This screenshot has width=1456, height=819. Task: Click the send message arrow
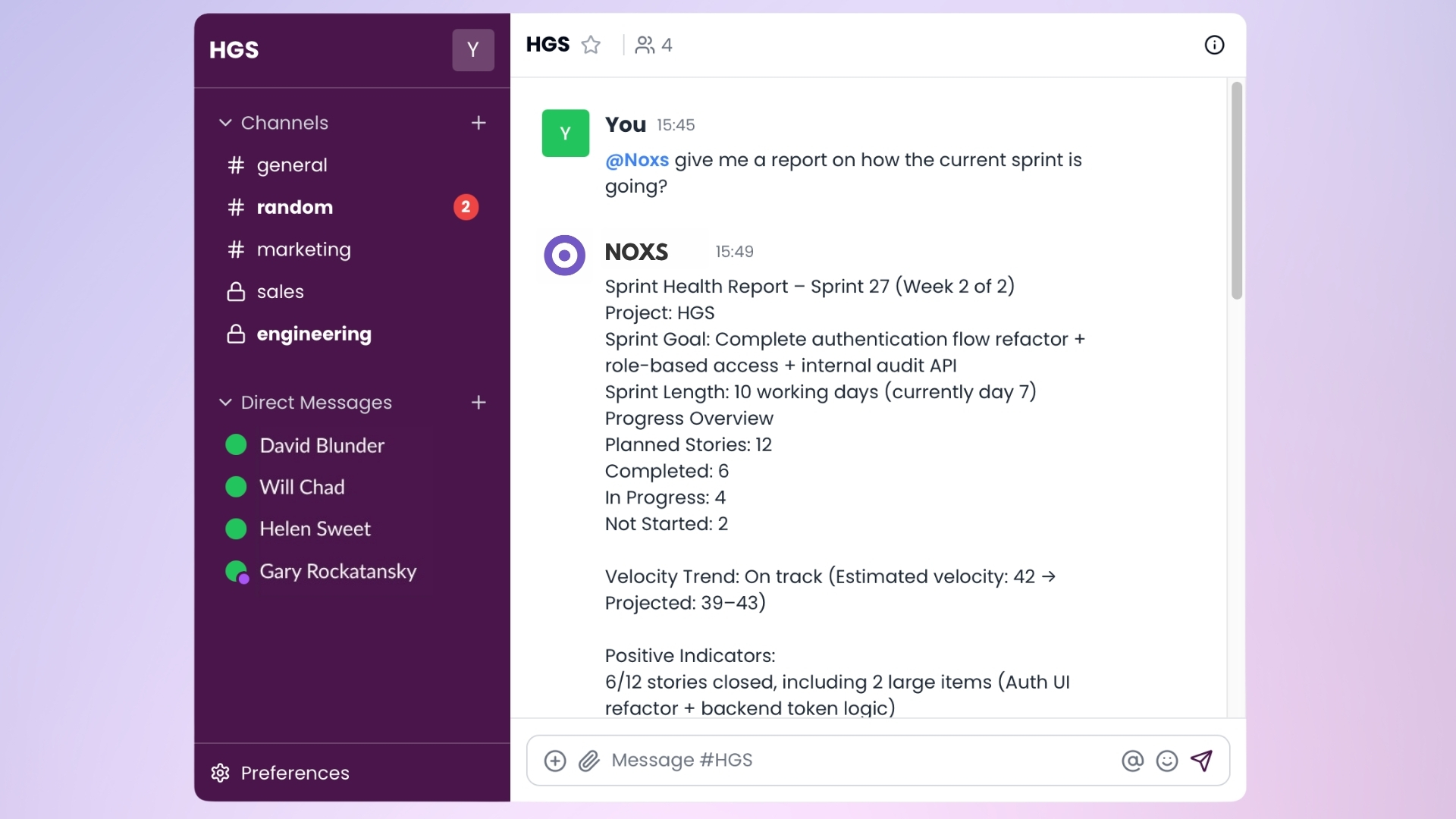(x=1201, y=761)
